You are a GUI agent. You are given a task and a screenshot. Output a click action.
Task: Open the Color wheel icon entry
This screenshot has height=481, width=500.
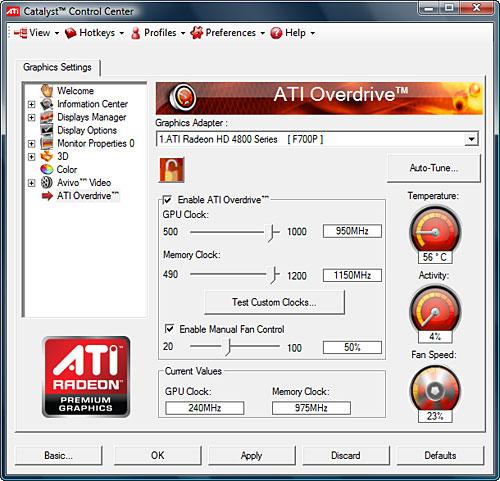click(x=47, y=169)
